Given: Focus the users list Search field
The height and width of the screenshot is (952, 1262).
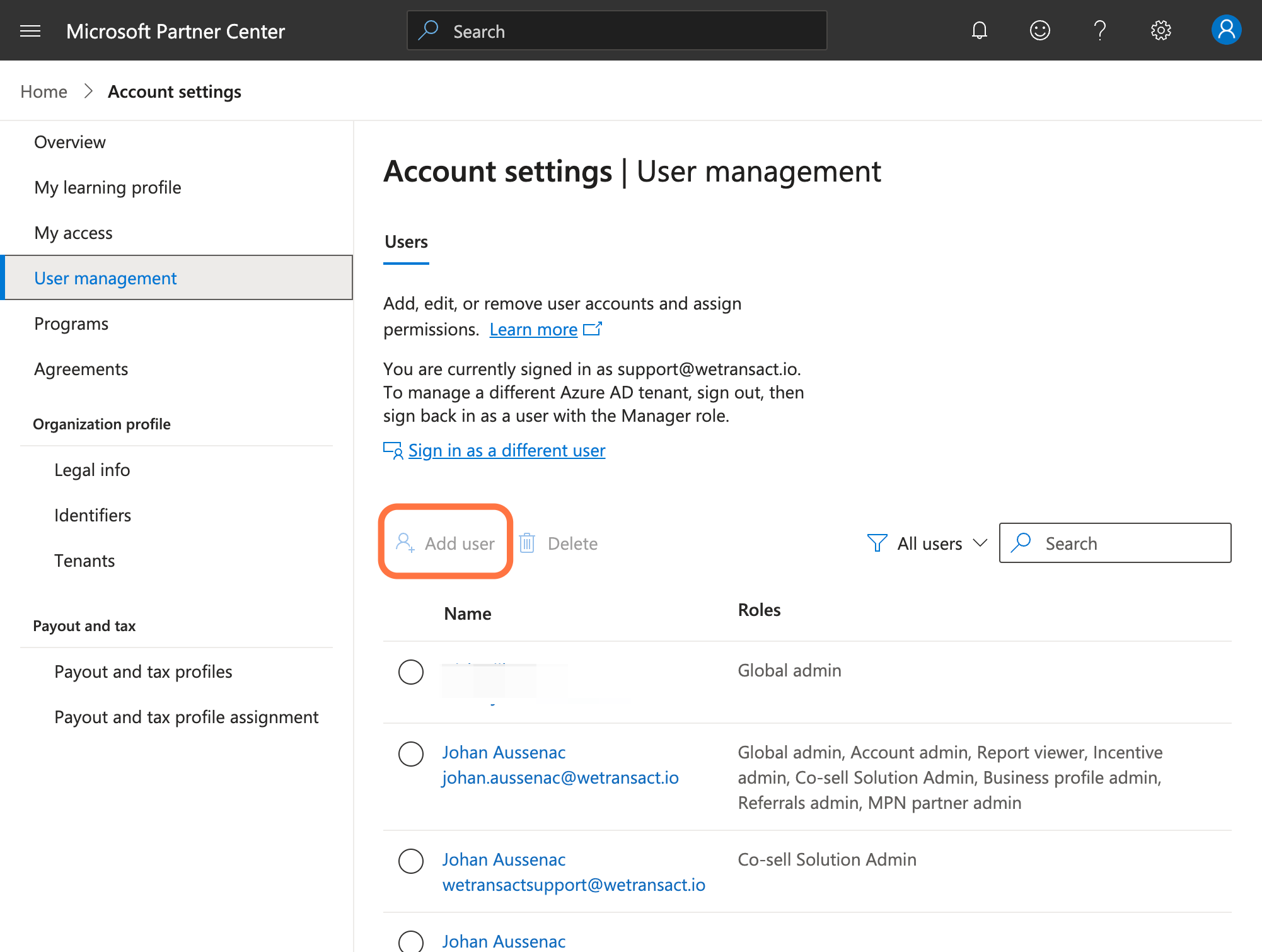Looking at the screenshot, I should pyautogui.click(x=1115, y=543).
